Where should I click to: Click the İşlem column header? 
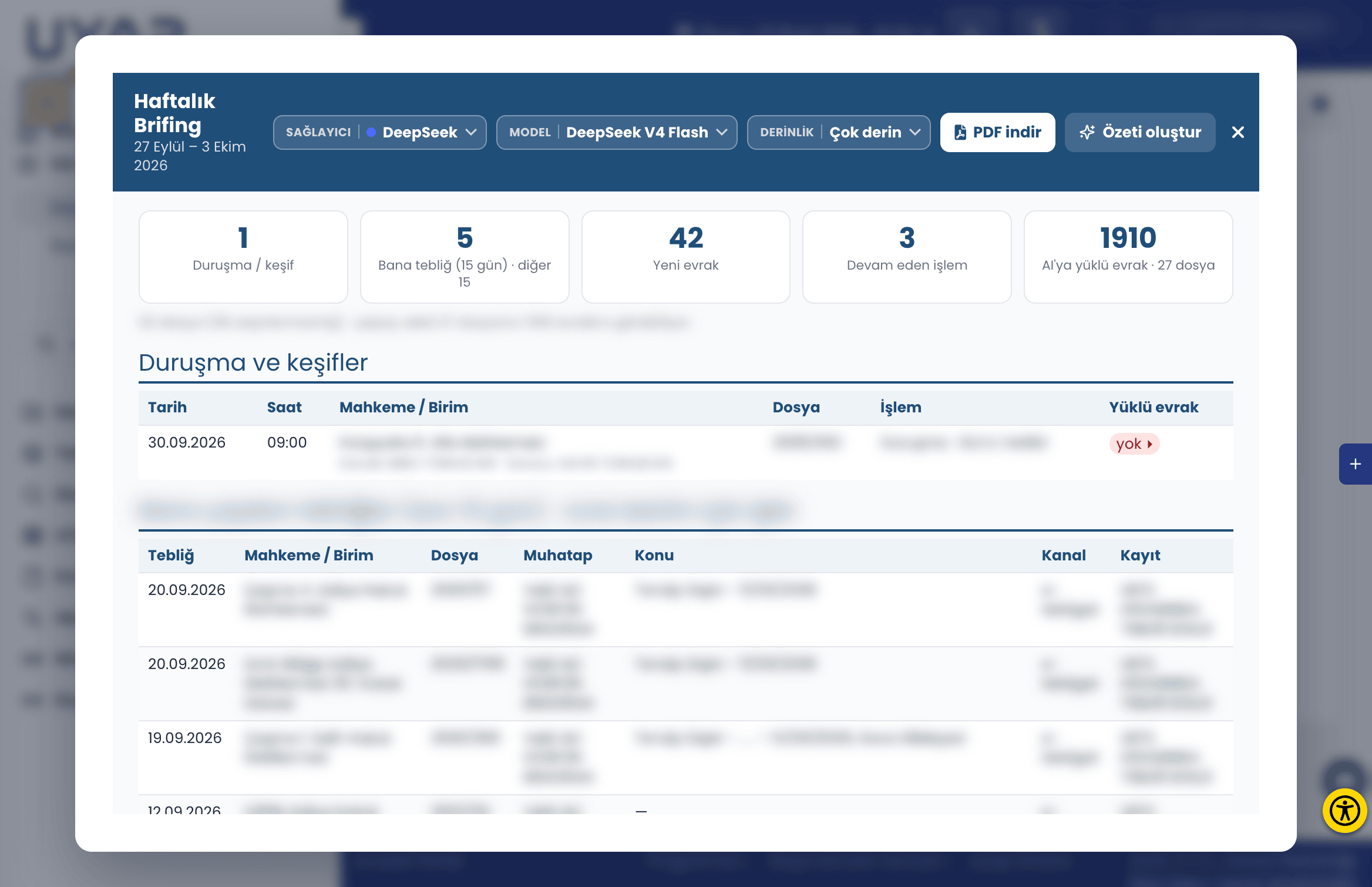coord(900,407)
